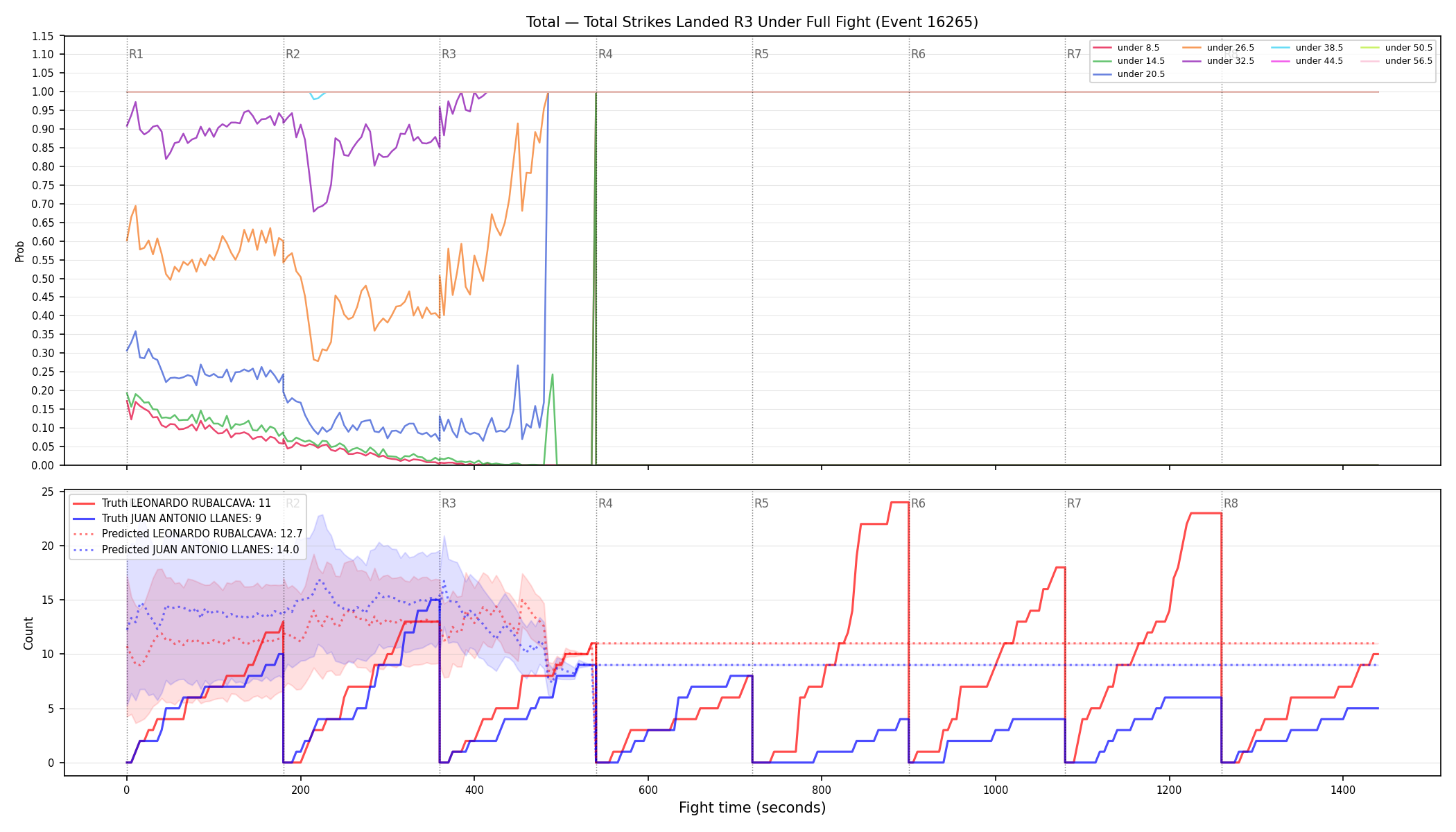Click the 0.00 tick on Prob axis
The image size is (1456, 832).
coord(43,465)
